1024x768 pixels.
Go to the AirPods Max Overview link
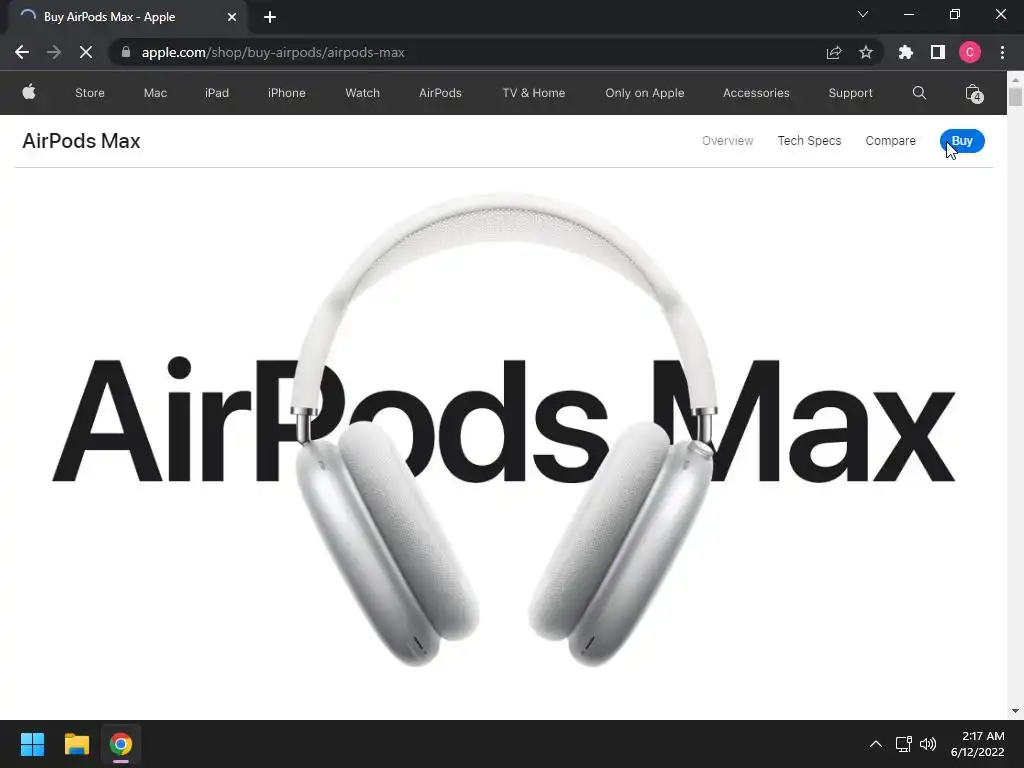coord(728,140)
